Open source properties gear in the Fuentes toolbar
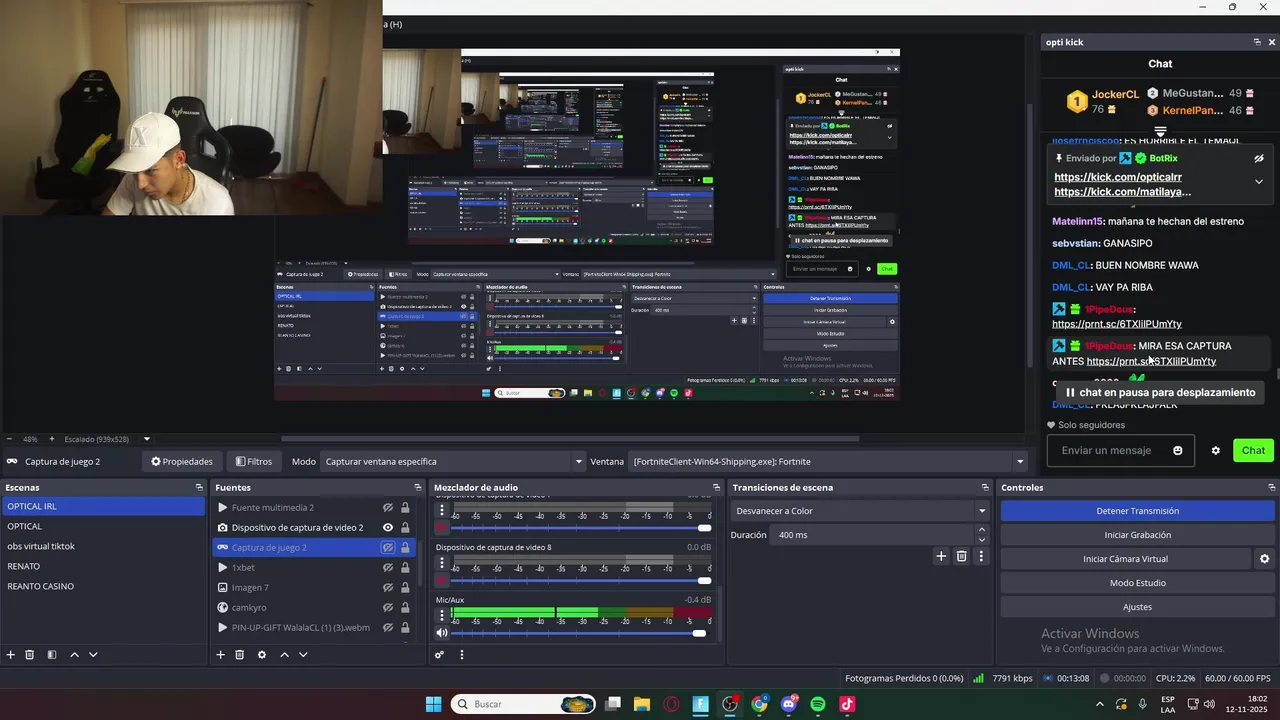This screenshot has height=720, width=1280. click(x=262, y=655)
